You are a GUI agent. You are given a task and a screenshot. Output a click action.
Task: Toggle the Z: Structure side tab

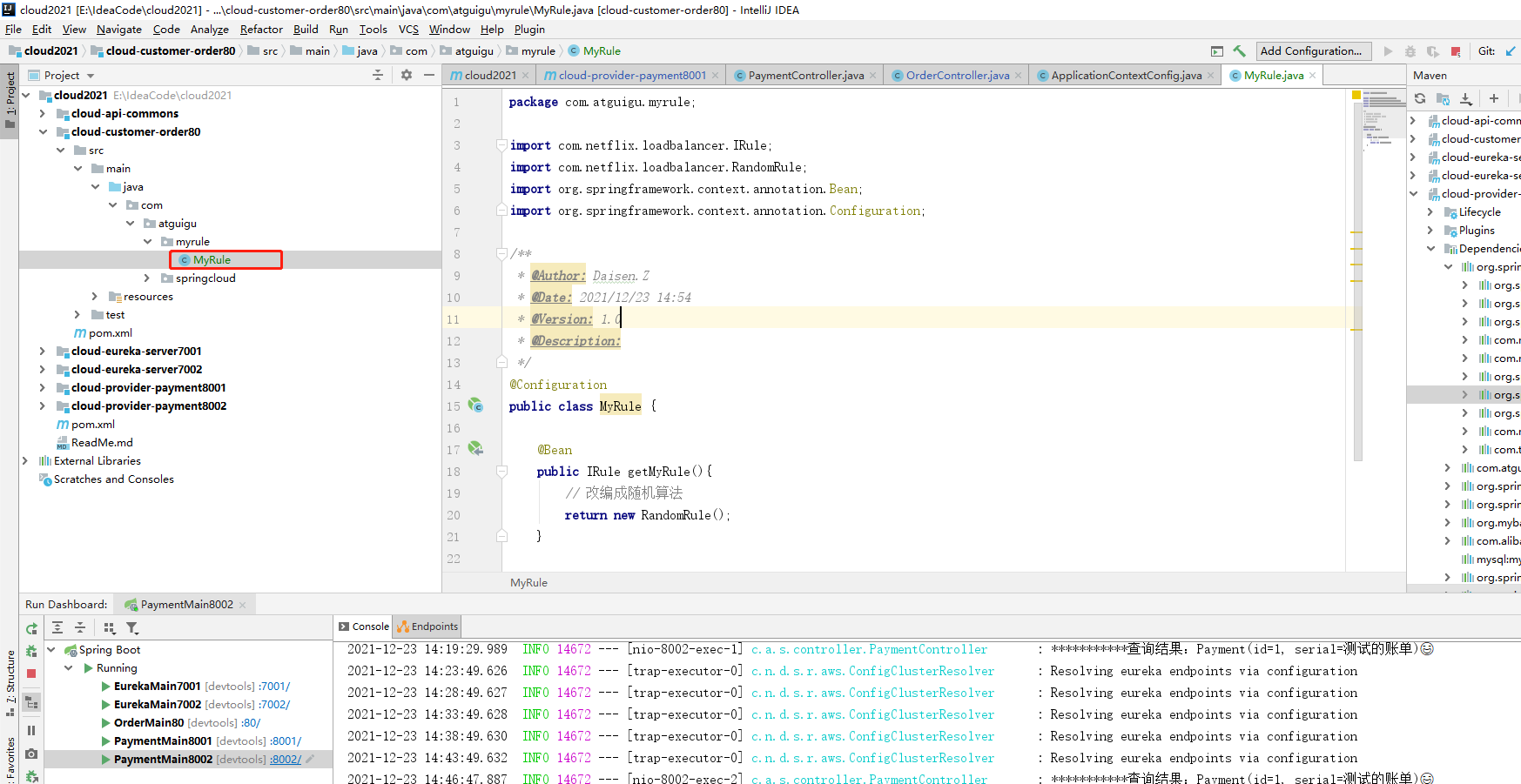point(10,683)
